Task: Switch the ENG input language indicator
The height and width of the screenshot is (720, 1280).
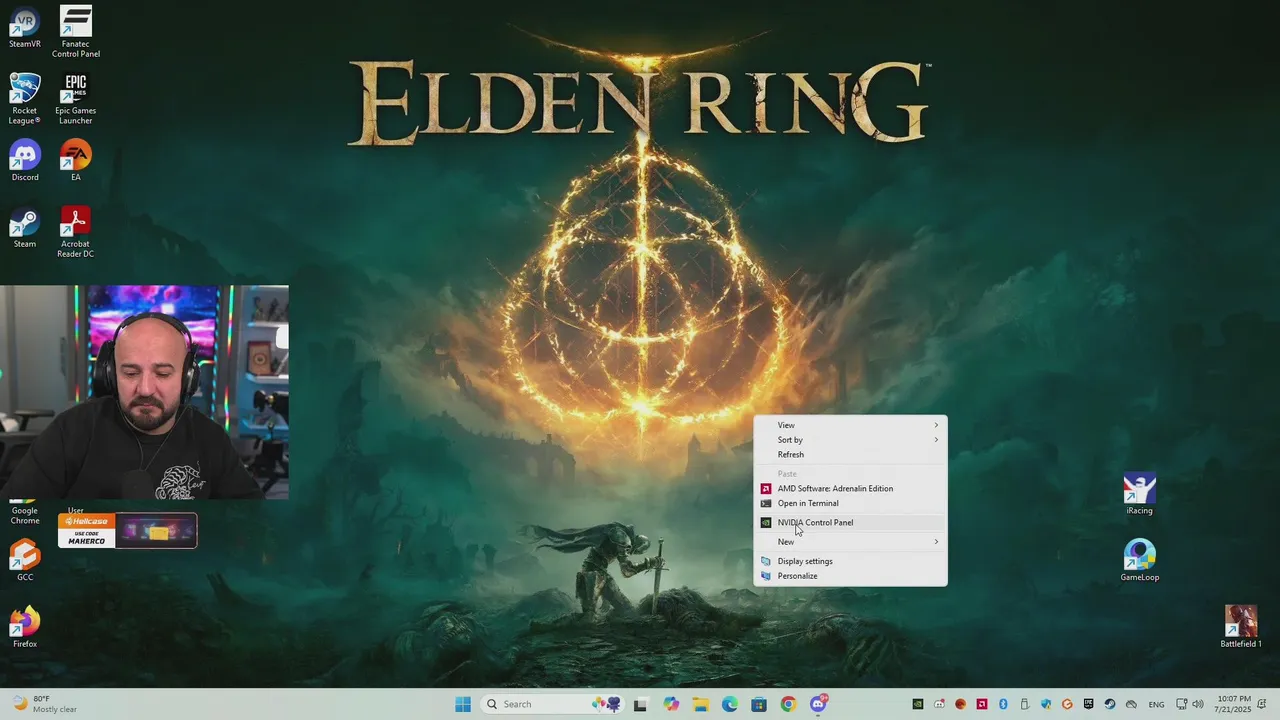Action: (x=1156, y=704)
